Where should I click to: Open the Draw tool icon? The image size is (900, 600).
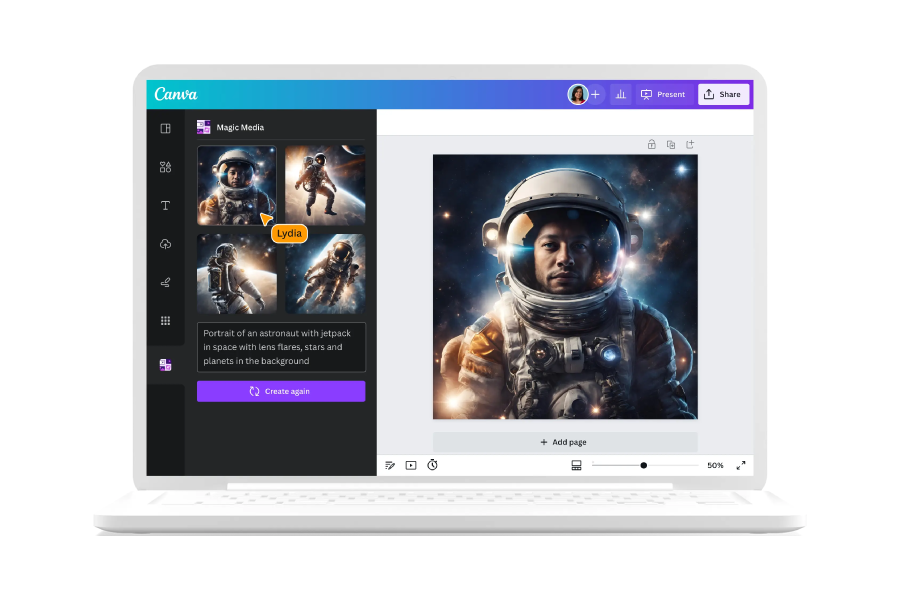pos(165,282)
